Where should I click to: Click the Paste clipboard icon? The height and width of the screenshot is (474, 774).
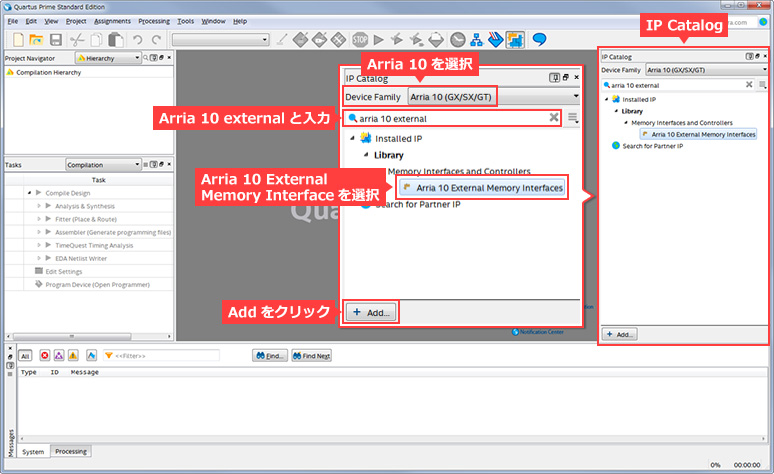pos(116,40)
